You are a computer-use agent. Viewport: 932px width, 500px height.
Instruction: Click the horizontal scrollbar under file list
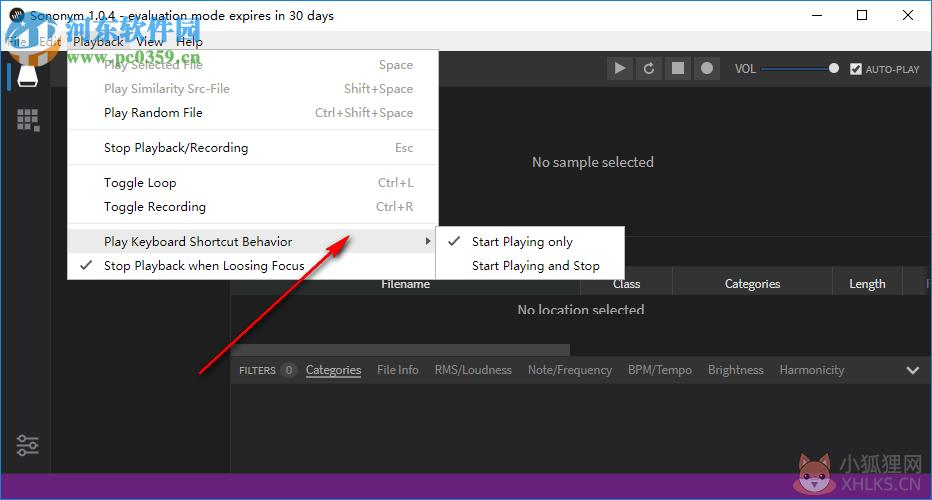point(401,350)
